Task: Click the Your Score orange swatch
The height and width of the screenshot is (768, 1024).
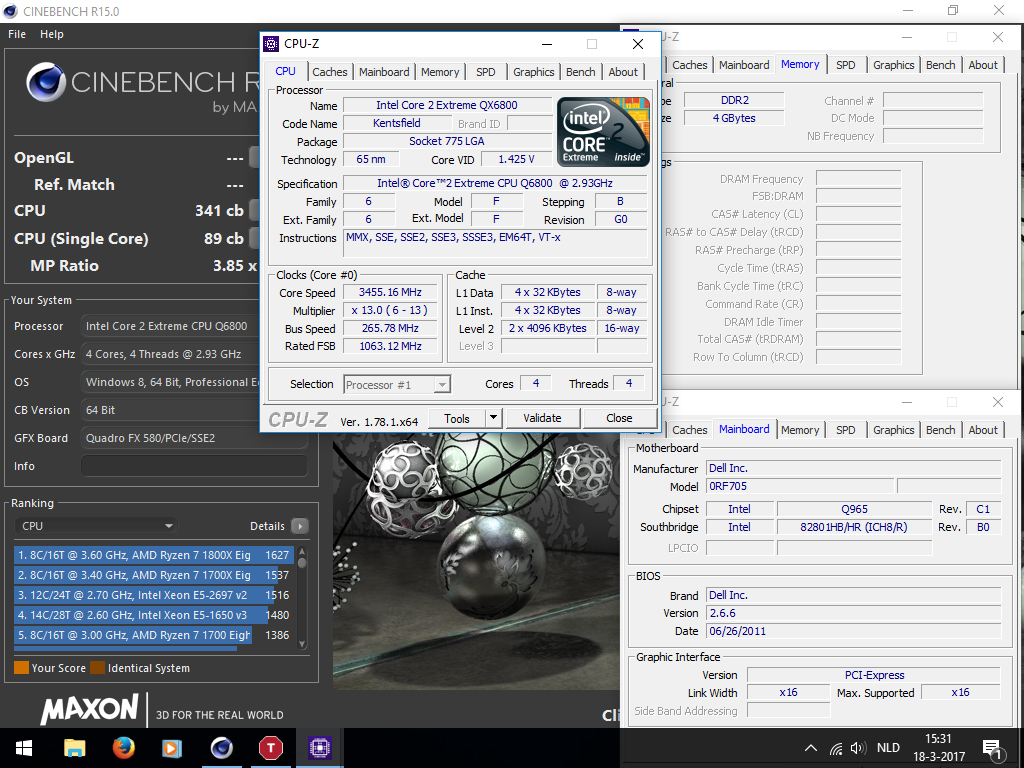Action: 22,667
